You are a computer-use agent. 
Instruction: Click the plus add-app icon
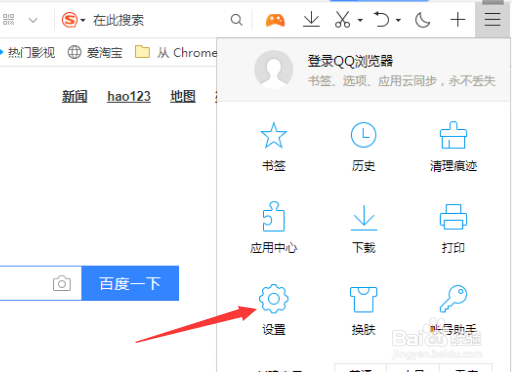[x=458, y=20]
